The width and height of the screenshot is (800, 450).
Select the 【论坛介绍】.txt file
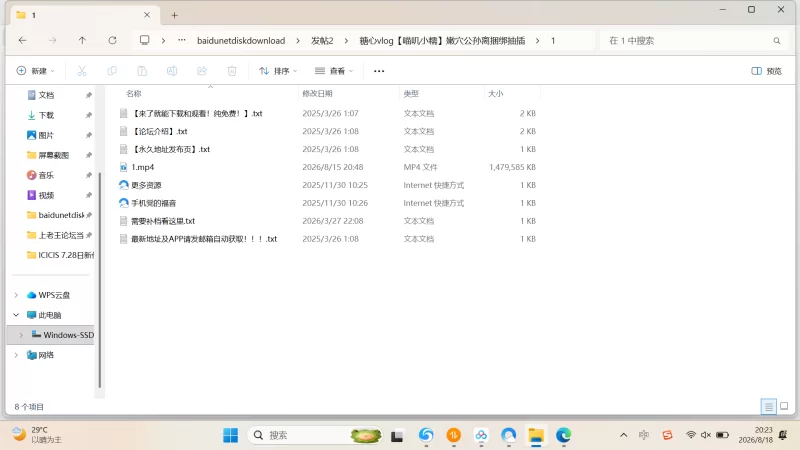pos(160,132)
